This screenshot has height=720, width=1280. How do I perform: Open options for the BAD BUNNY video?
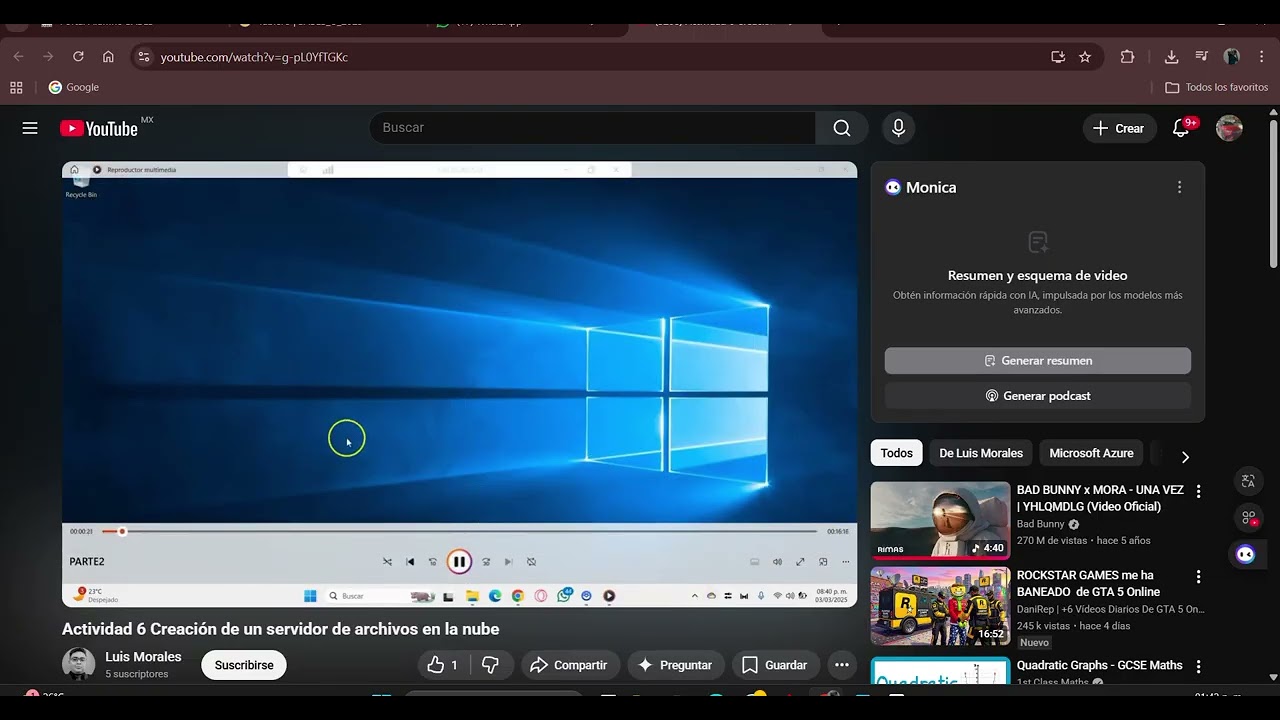coord(1198,491)
